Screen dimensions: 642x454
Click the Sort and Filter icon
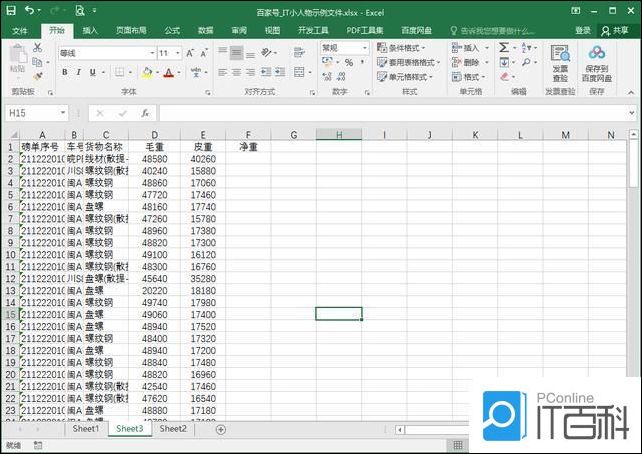(526, 47)
